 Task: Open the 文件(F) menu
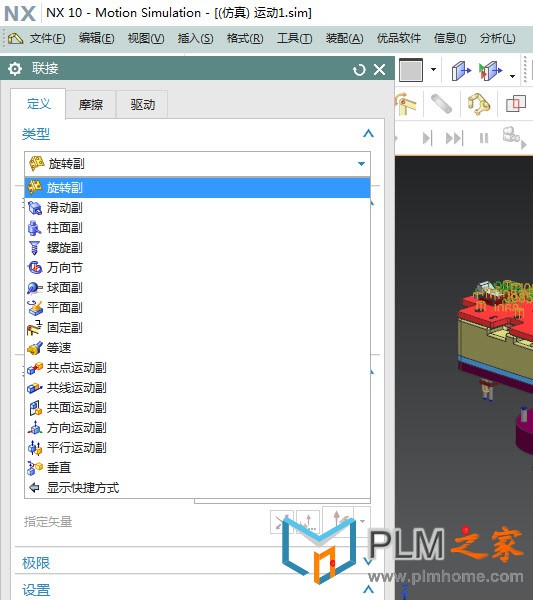tap(48, 38)
